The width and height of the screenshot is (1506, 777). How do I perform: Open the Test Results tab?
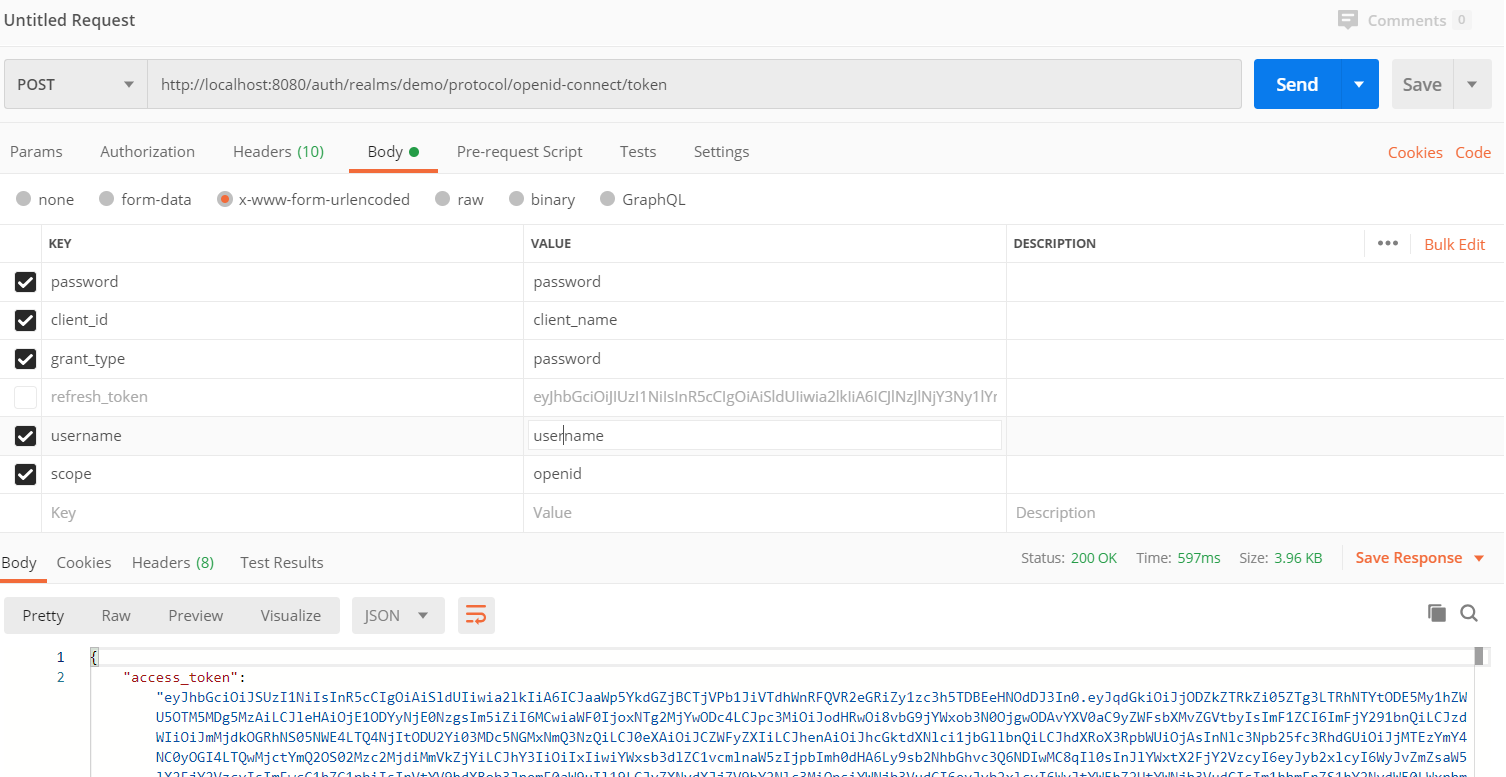pyautogui.click(x=282, y=563)
